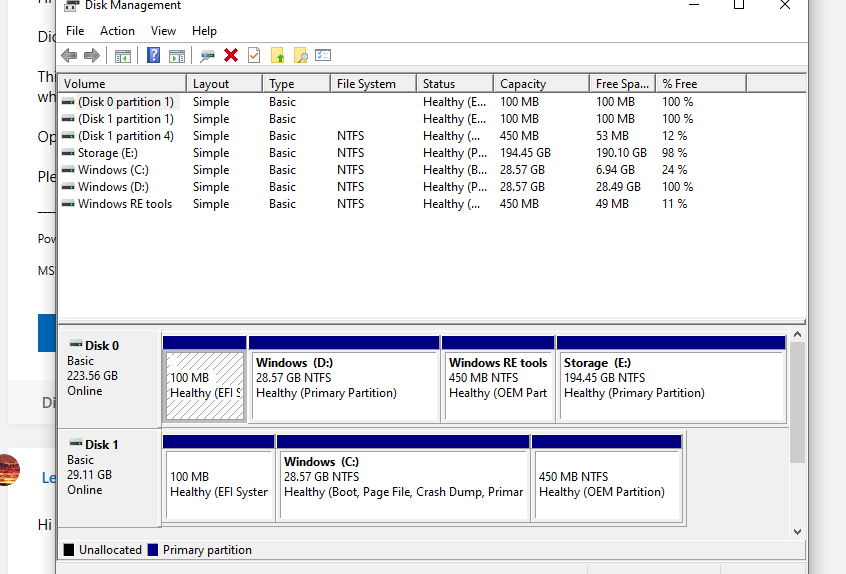Open the Action menu
Image resolution: width=846 pixels, height=574 pixels.
point(117,31)
